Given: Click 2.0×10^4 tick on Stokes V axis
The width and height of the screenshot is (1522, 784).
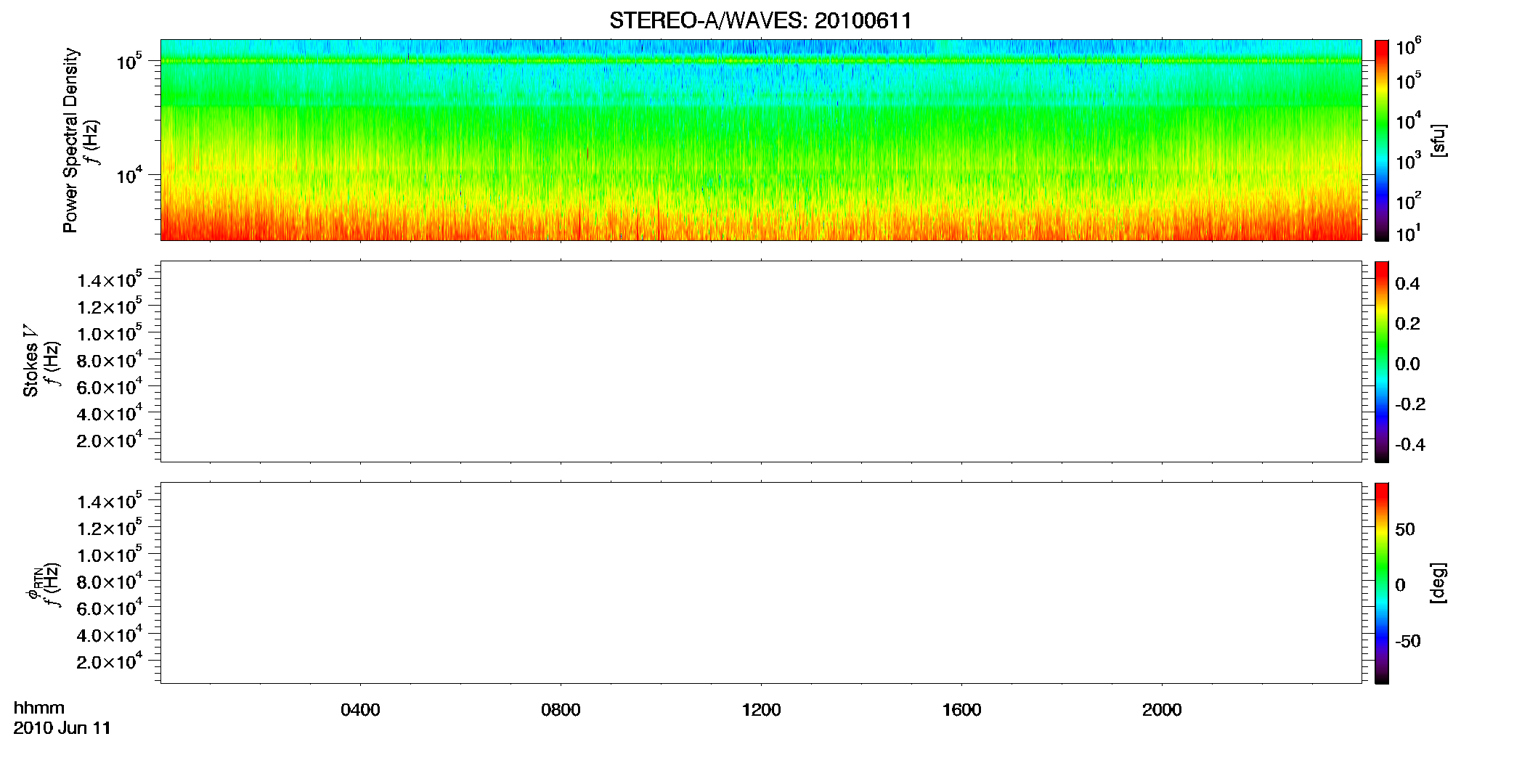Looking at the screenshot, I should tap(110, 440).
